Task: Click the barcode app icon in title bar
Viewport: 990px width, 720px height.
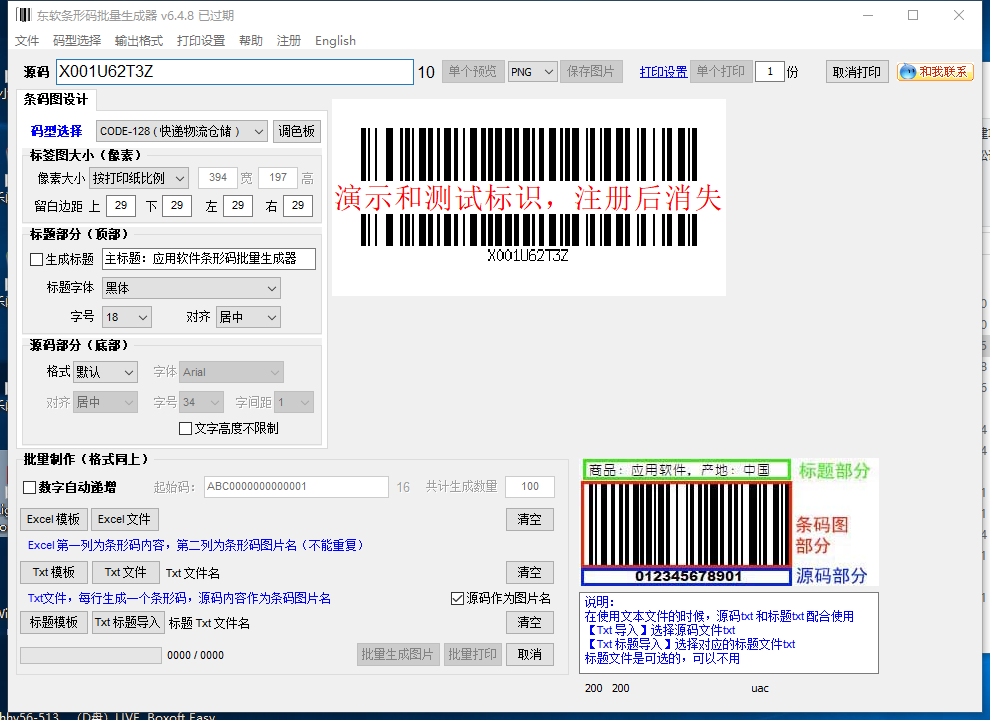Action: 23,15
